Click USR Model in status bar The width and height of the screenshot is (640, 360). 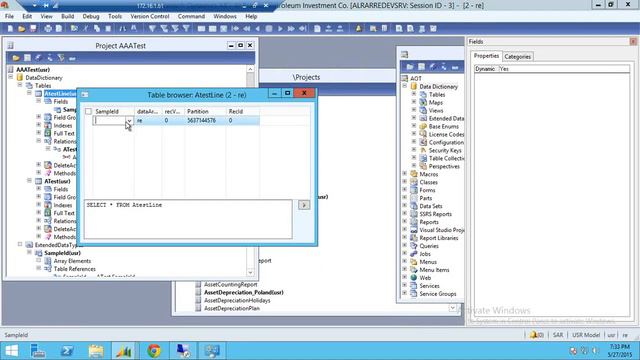pos(586,335)
